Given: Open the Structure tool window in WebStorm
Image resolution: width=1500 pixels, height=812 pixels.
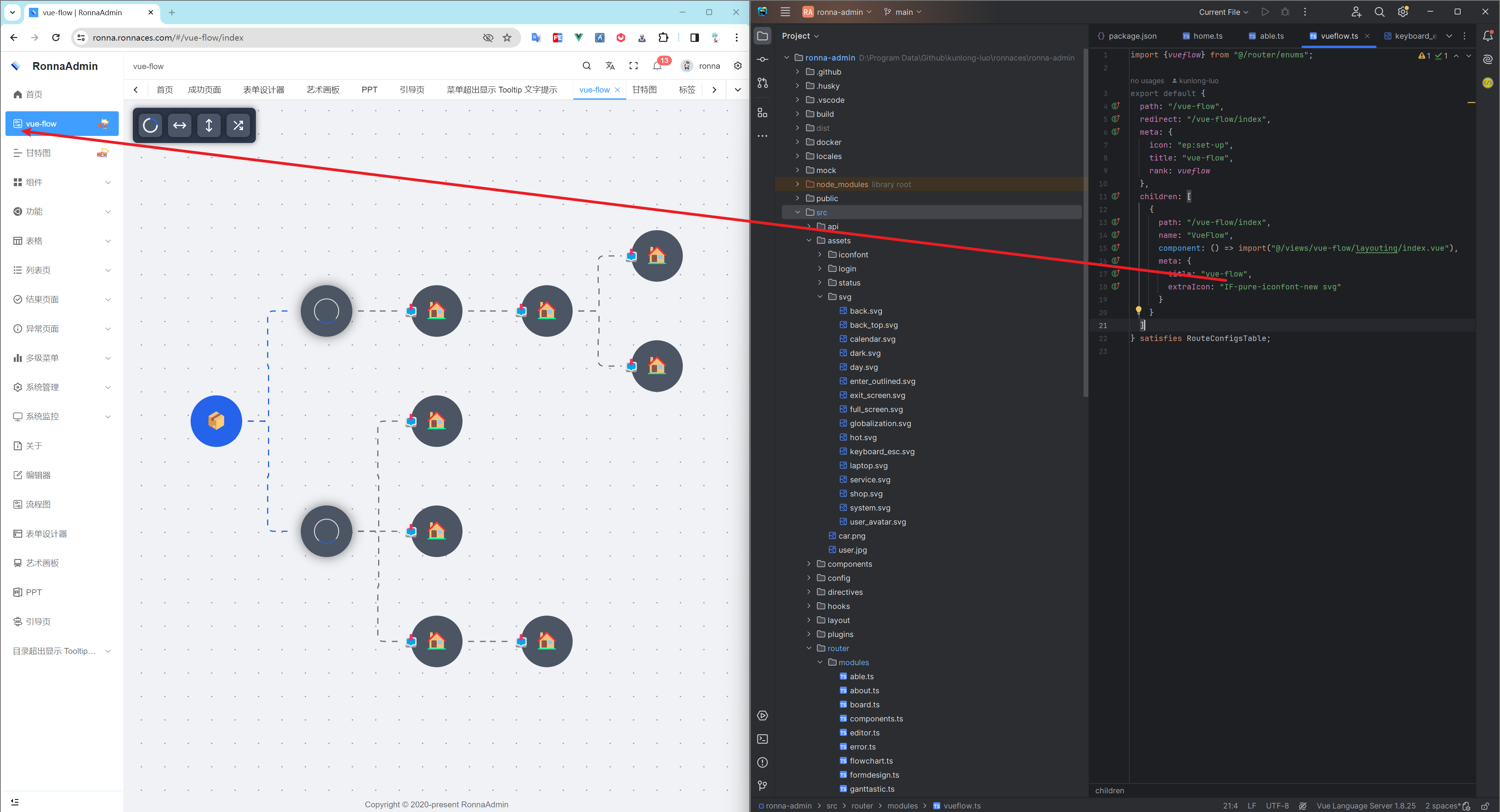Looking at the screenshot, I should click(x=763, y=112).
